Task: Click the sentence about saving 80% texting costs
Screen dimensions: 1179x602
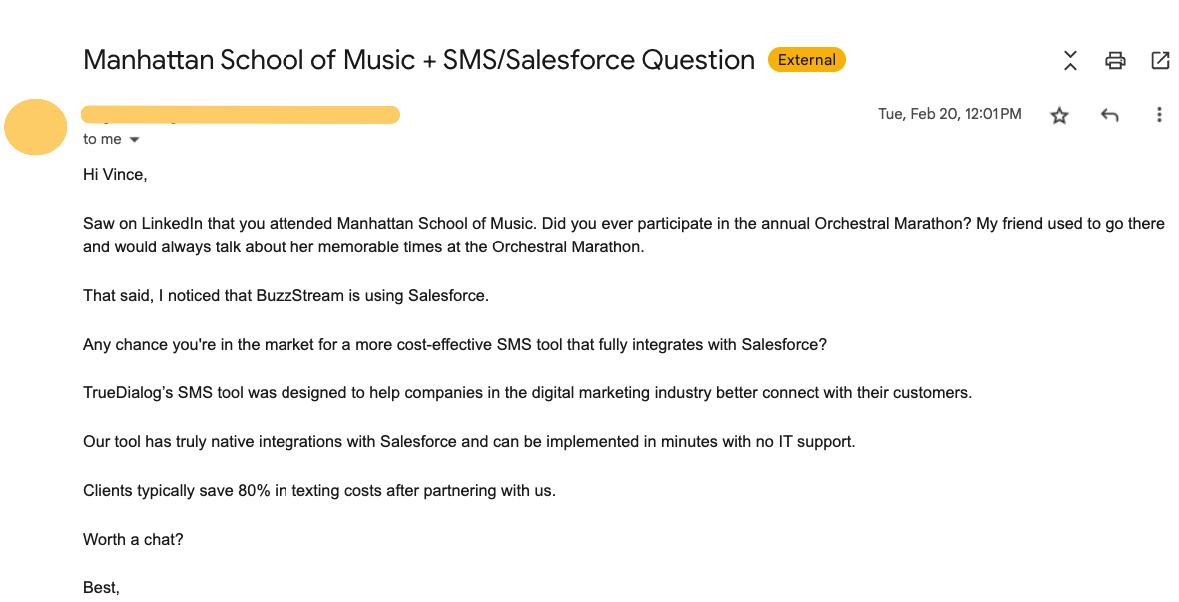Action: coord(319,491)
